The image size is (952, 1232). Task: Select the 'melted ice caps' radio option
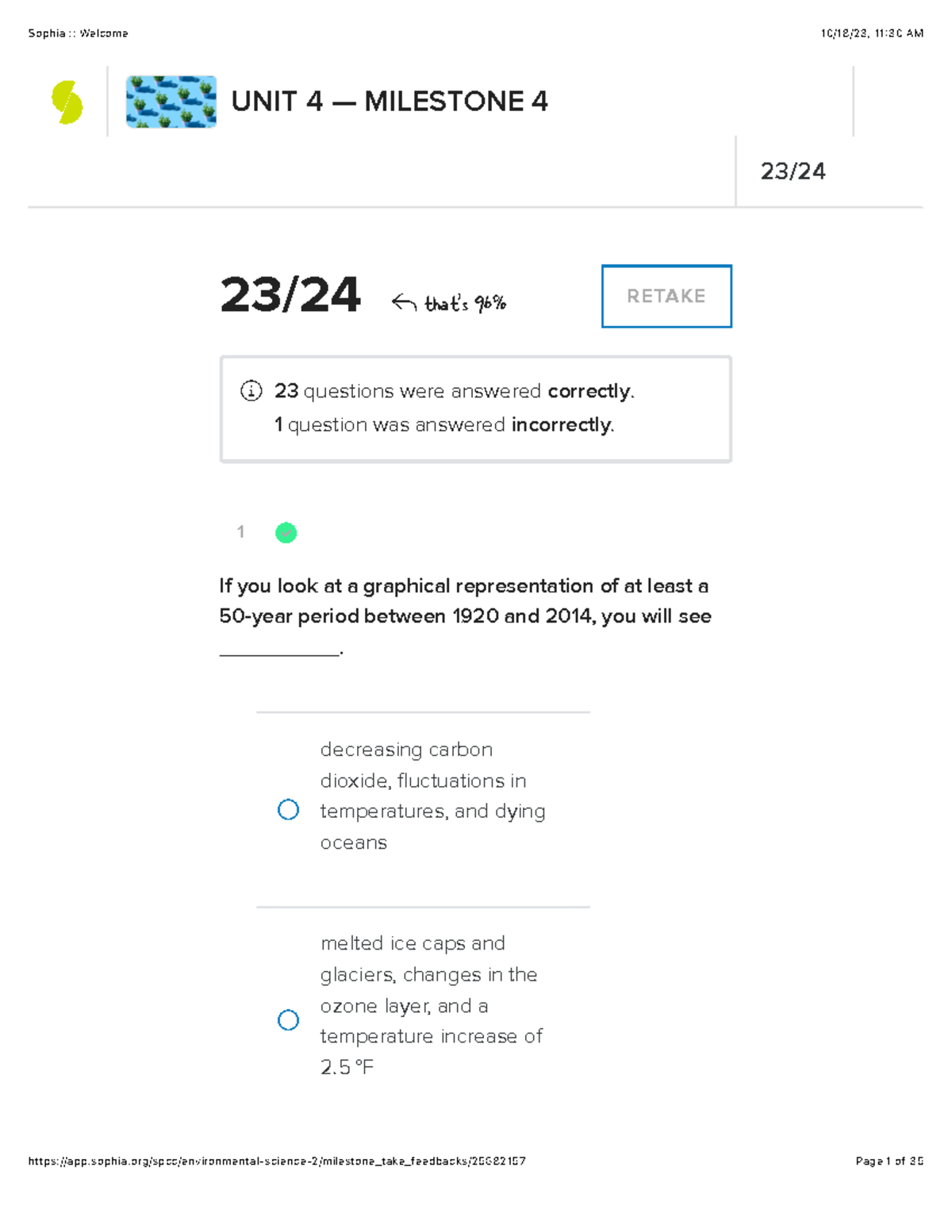pyautogui.click(x=288, y=1020)
